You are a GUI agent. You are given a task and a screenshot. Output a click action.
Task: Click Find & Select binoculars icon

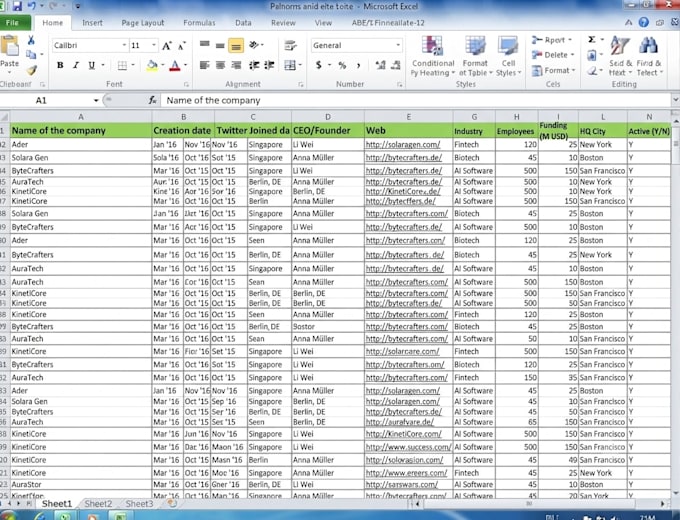[649, 56]
